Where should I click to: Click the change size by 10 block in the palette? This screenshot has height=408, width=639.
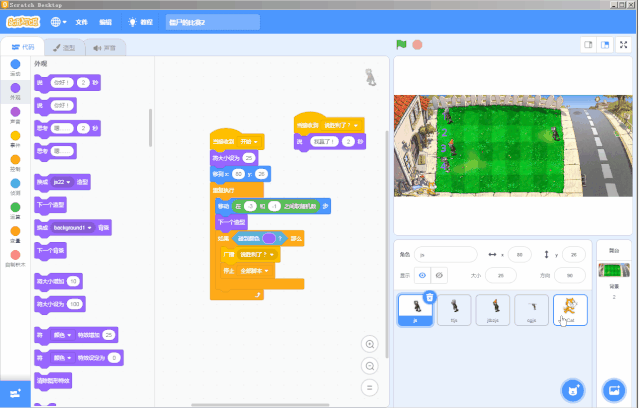tap(59, 281)
